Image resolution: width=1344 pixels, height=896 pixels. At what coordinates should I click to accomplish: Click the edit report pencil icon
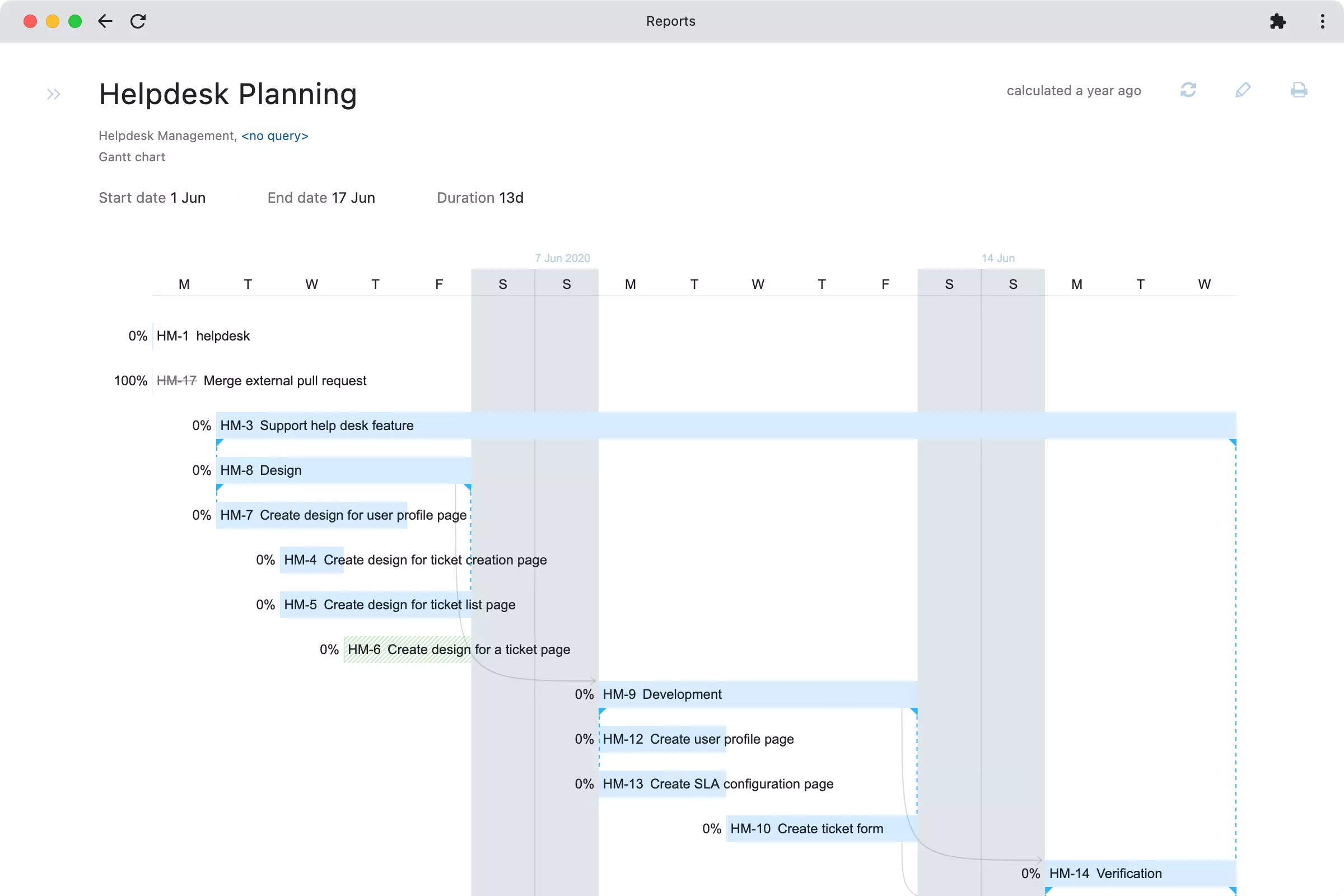coord(1242,90)
